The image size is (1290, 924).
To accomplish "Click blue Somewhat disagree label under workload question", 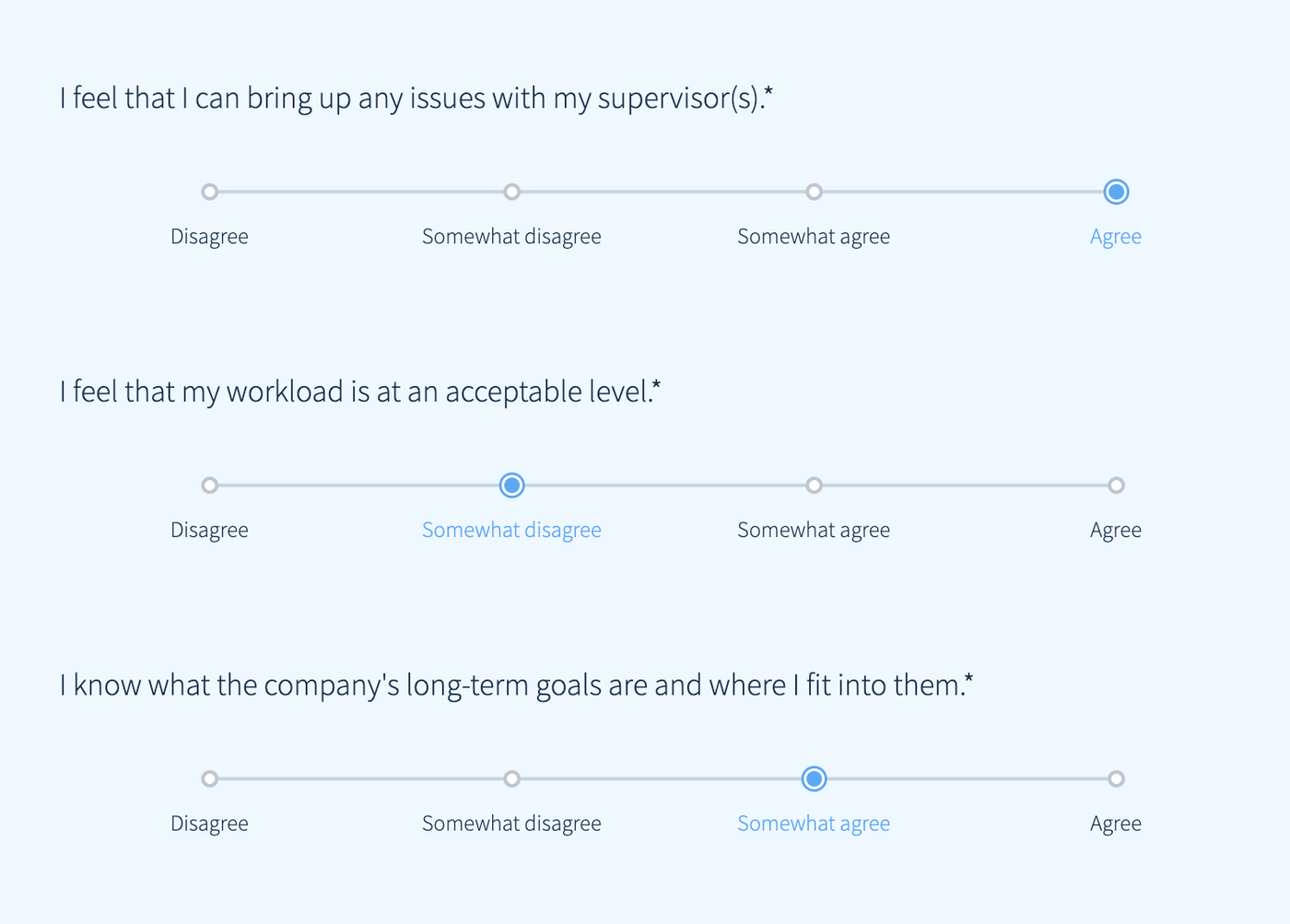I will click(511, 531).
